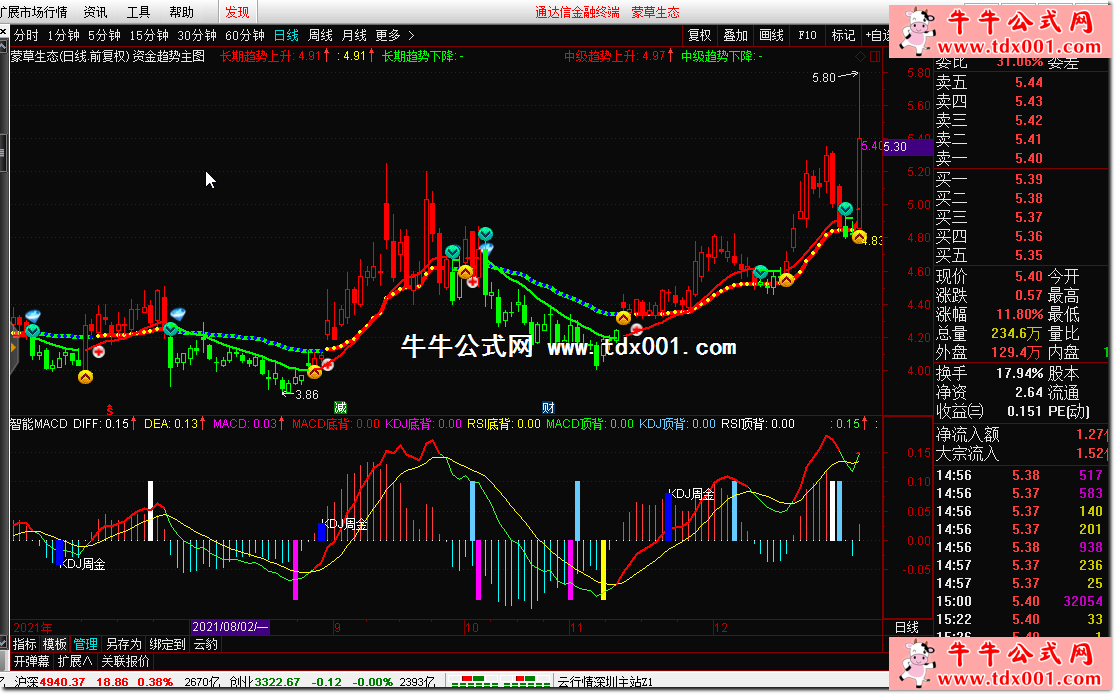Open the 另存为 save-as option
This screenshot has height=695, width=1117.
pyautogui.click(x=123, y=644)
